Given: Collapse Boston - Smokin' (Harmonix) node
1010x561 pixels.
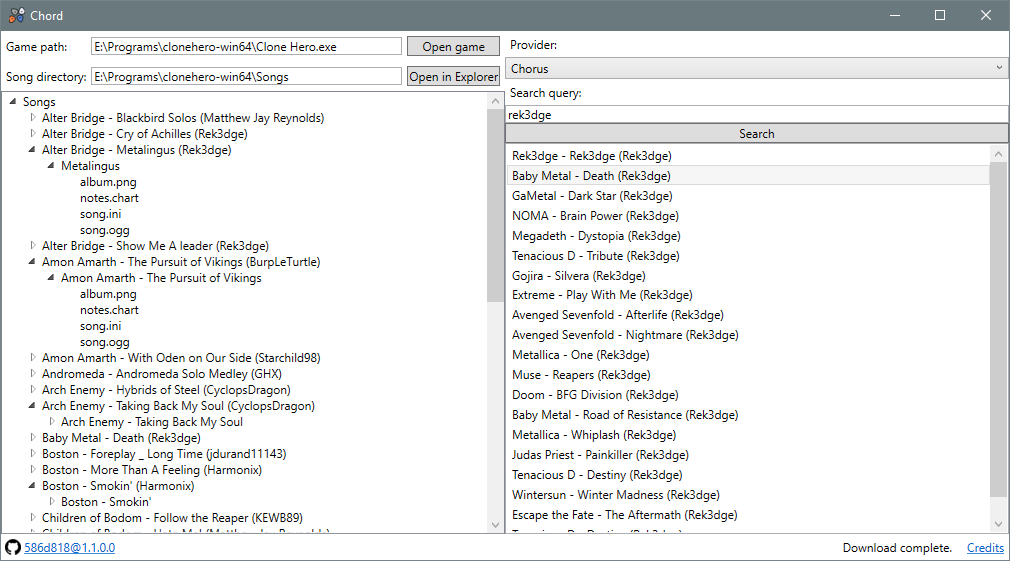Looking at the screenshot, I should point(32,486).
